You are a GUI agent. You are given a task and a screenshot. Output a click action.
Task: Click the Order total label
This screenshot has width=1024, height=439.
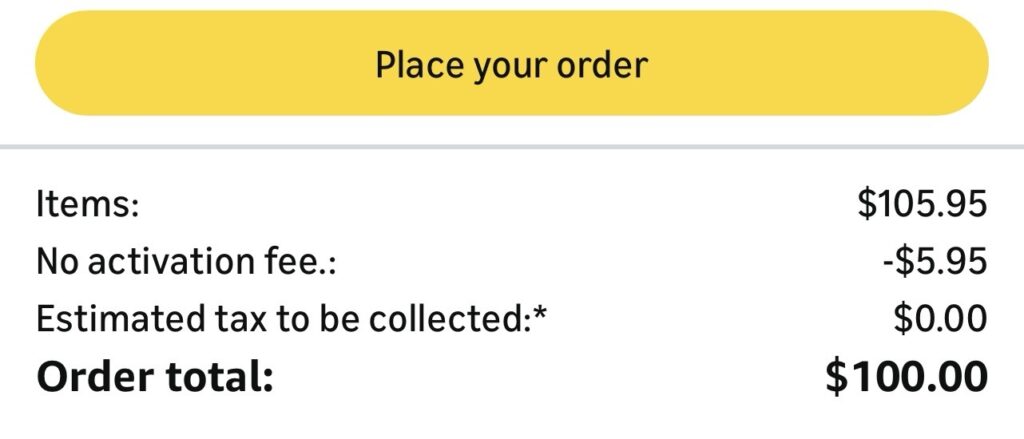point(154,378)
